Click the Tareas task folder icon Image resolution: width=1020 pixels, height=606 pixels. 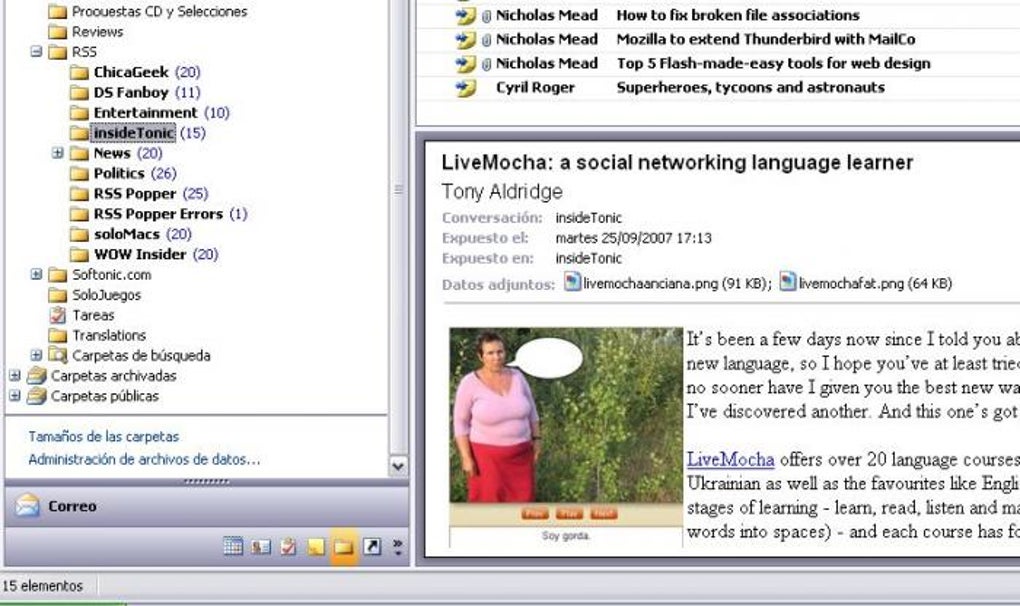(x=58, y=315)
